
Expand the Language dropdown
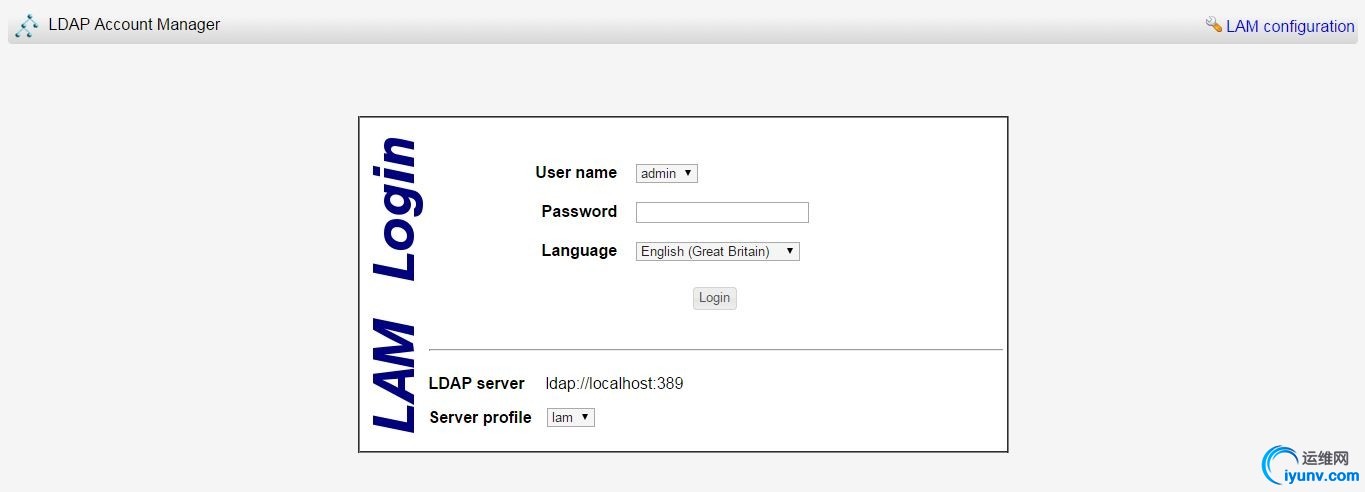point(717,251)
